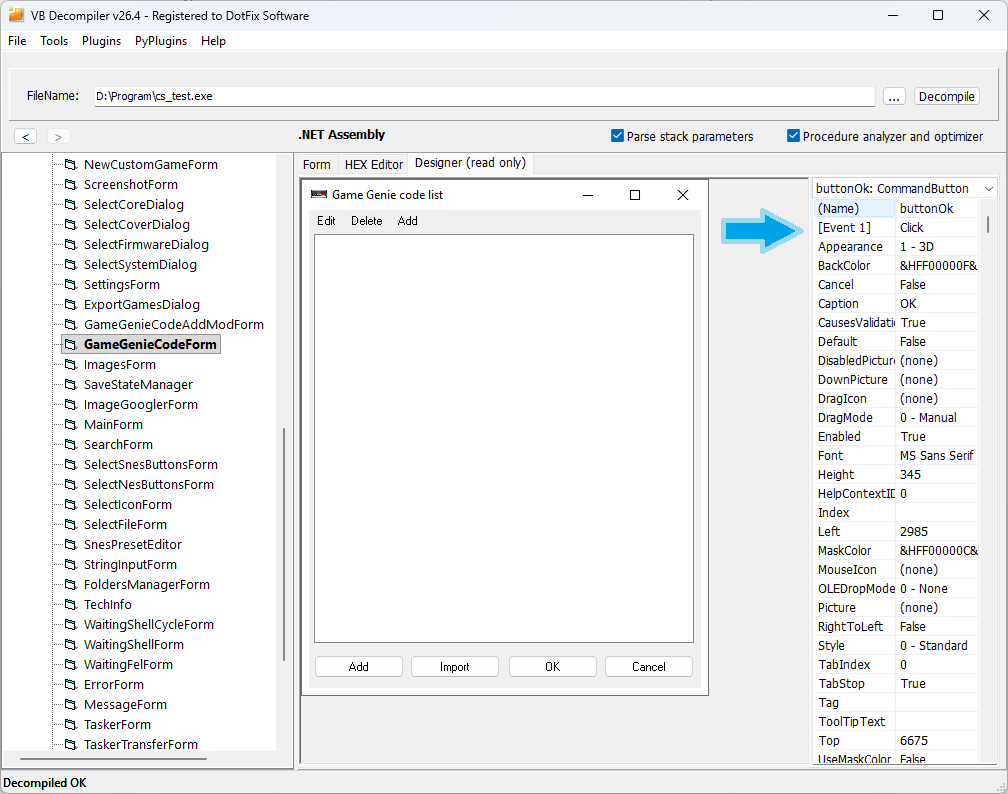The height and width of the screenshot is (794, 1008).
Task: Click the Game Genie code list window icon
Action: pyautogui.click(x=319, y=194)
